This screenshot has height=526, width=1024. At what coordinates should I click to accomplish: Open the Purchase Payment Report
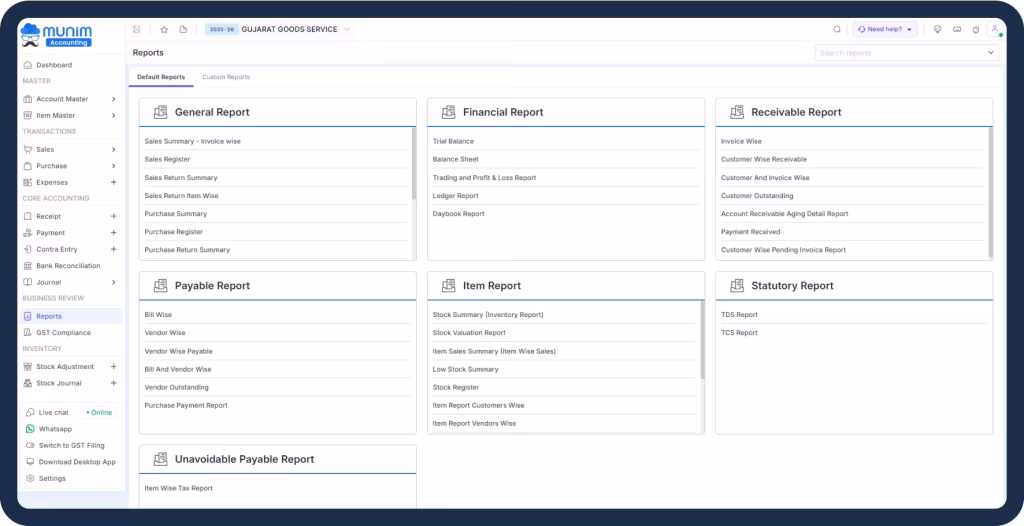(x=186, y=406)
